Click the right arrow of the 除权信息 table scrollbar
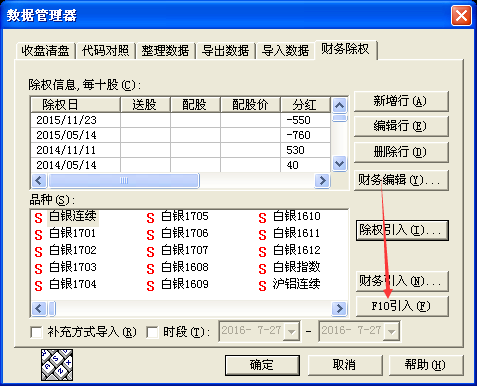477x386 pixels. pos(322,181)
